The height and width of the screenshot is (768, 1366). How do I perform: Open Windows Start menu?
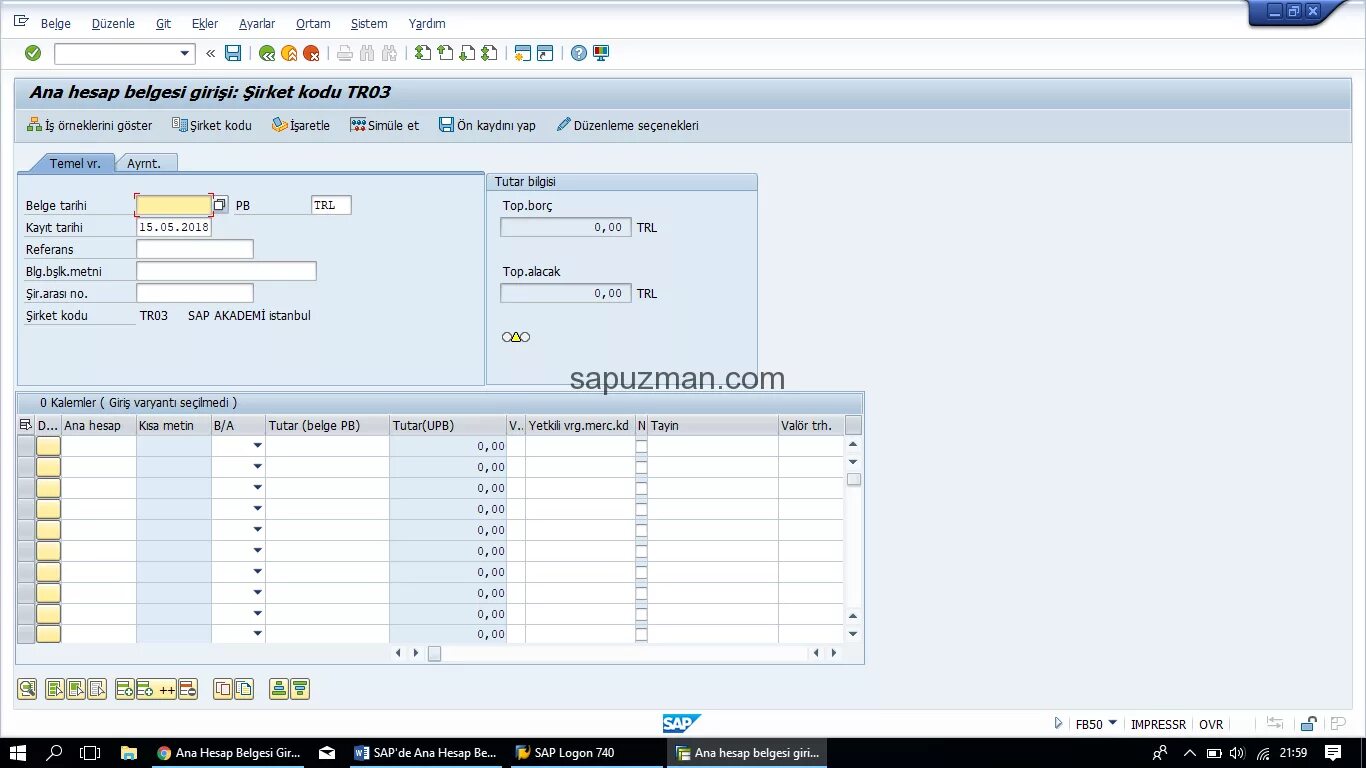(18, 753)
